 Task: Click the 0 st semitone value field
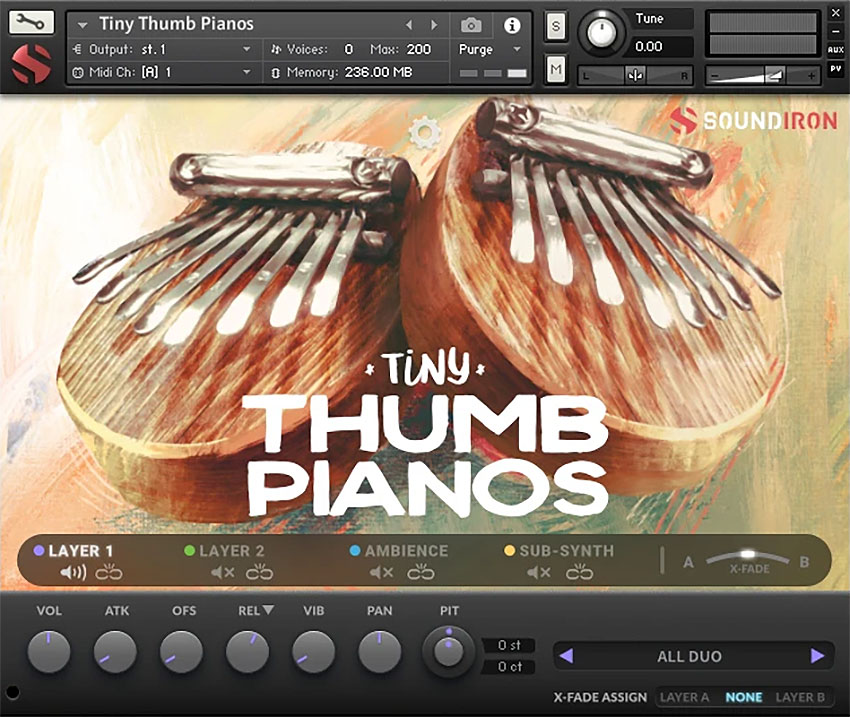(x=509, y=645)
